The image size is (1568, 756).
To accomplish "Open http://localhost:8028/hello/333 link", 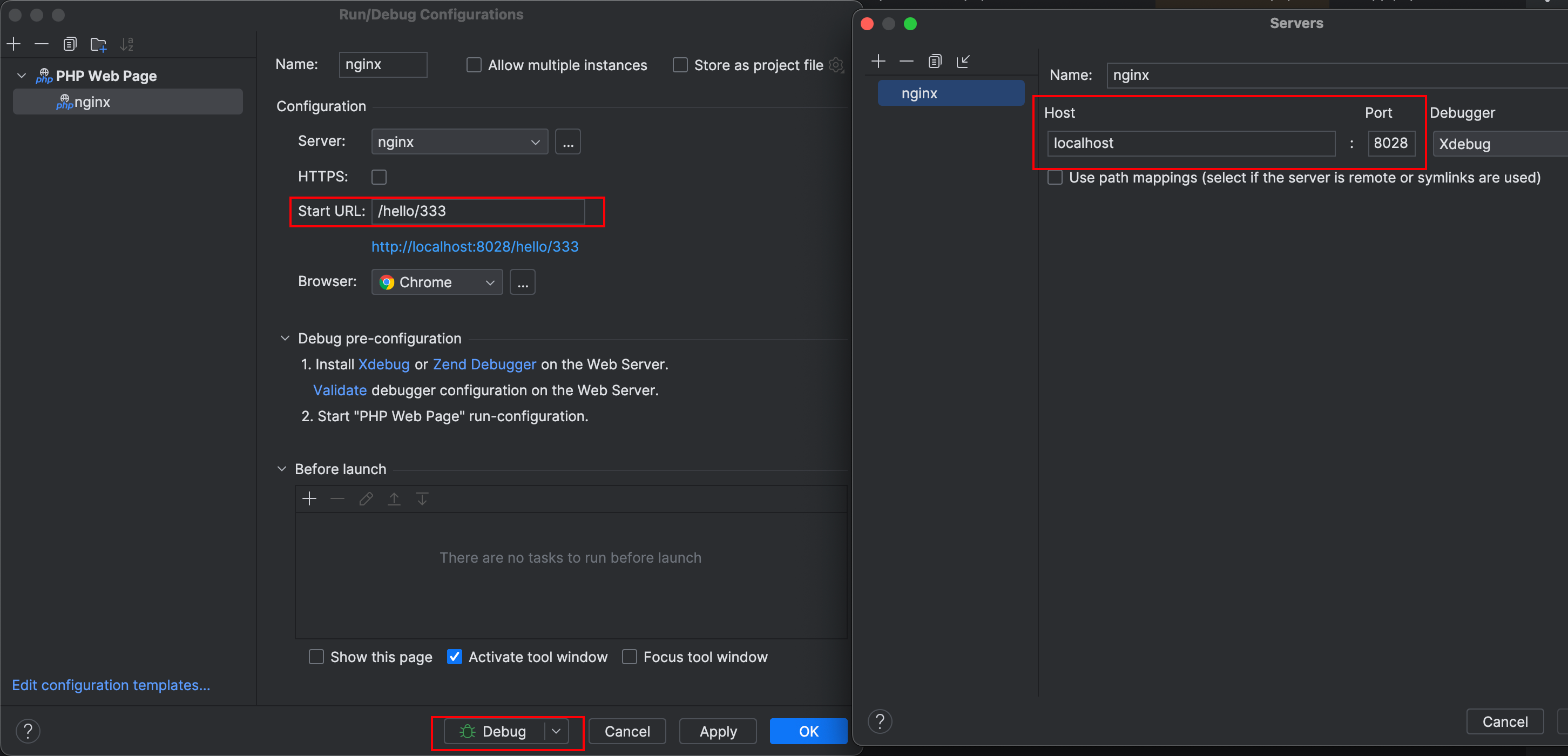I will point(475,247).
